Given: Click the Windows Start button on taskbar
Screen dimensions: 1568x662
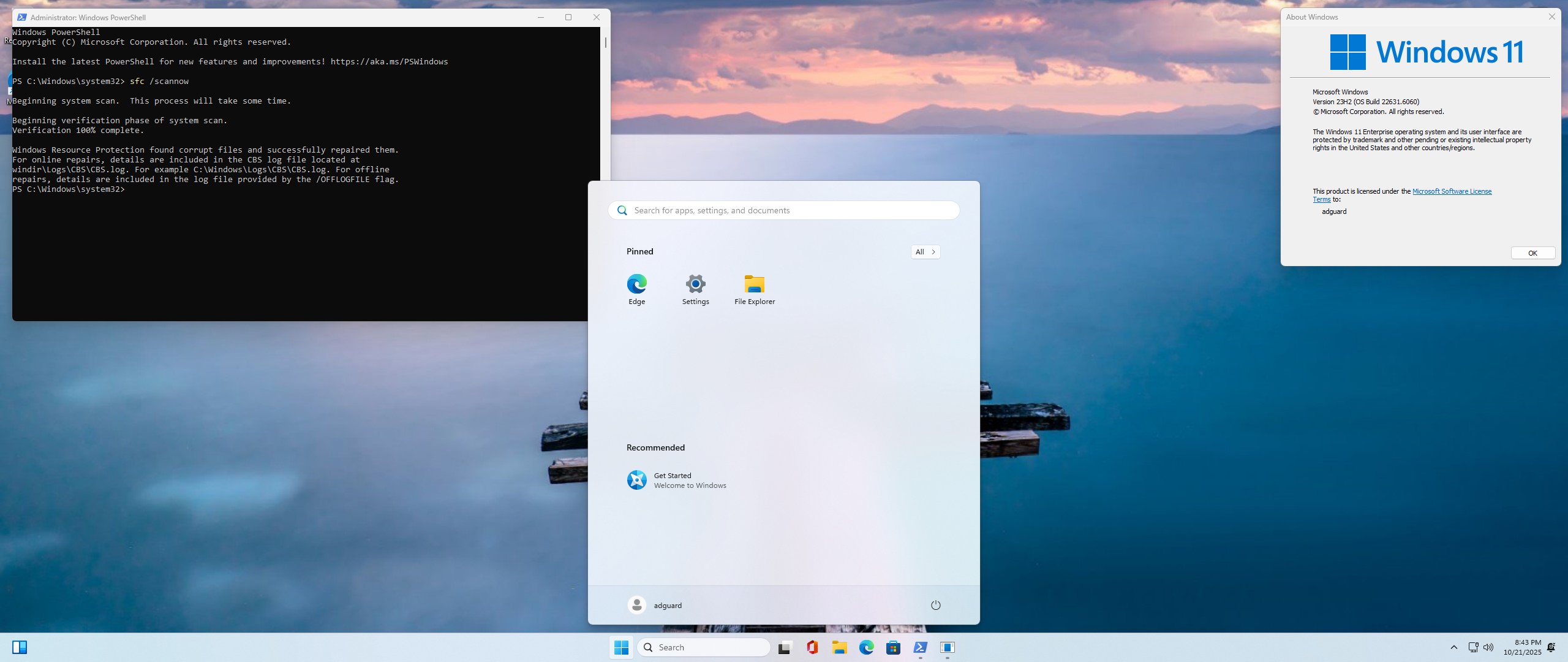Looking at the screenshot, I should pos(621,647).
